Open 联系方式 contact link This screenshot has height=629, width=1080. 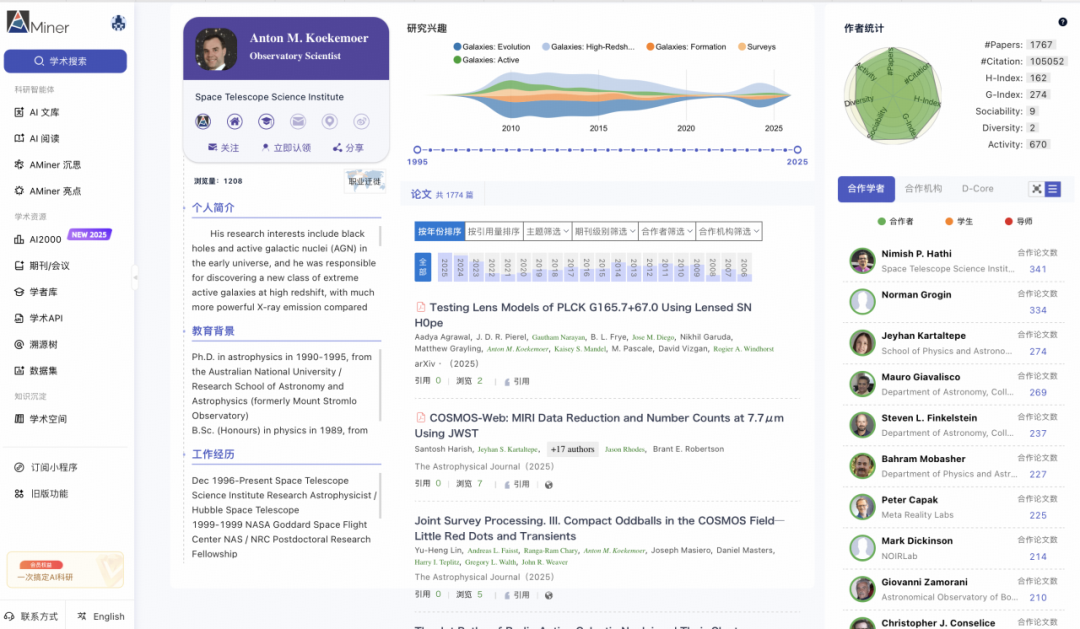[x=31, y=617]
